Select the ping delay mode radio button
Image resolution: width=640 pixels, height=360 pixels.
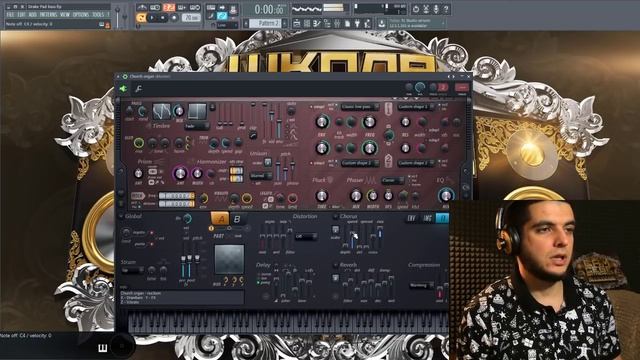[258, 282]
